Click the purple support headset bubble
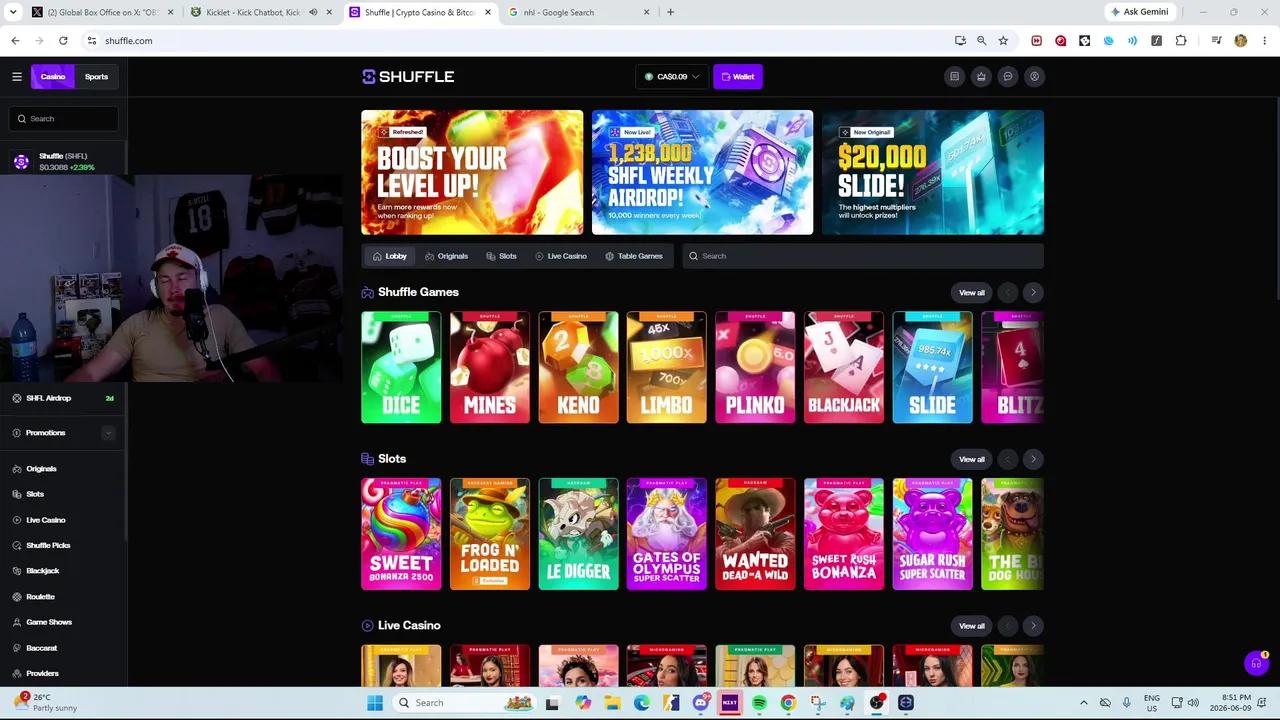 tap(1256, 663)
